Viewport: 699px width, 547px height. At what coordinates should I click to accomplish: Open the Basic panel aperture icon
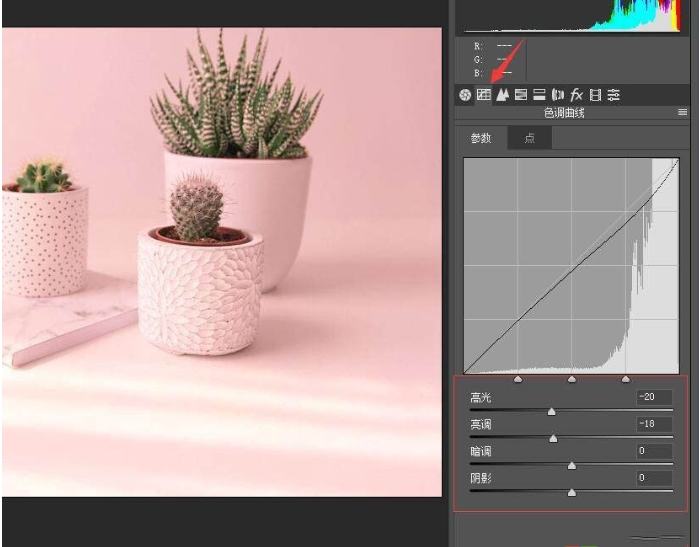point(465,95)
